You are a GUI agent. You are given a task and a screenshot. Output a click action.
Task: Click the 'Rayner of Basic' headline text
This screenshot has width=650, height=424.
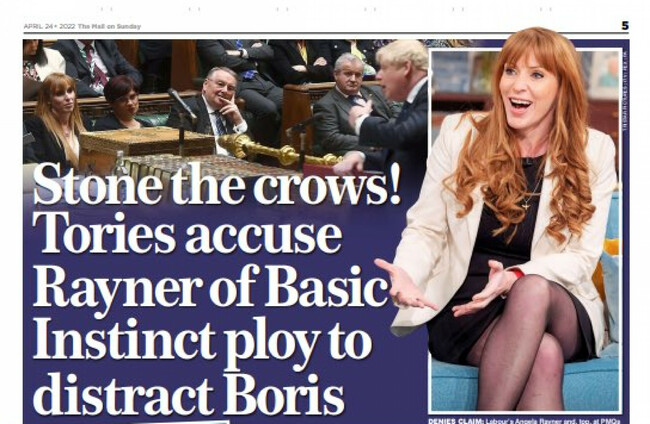pyautogui.click(x=211, y=288)
